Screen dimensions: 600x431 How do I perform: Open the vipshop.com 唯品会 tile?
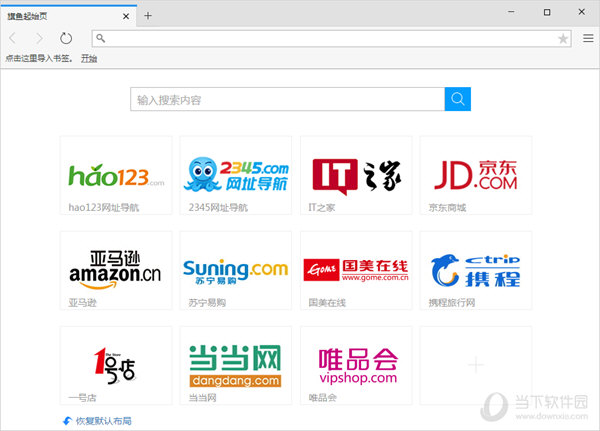pyautogui.click(x=356, y=366)
